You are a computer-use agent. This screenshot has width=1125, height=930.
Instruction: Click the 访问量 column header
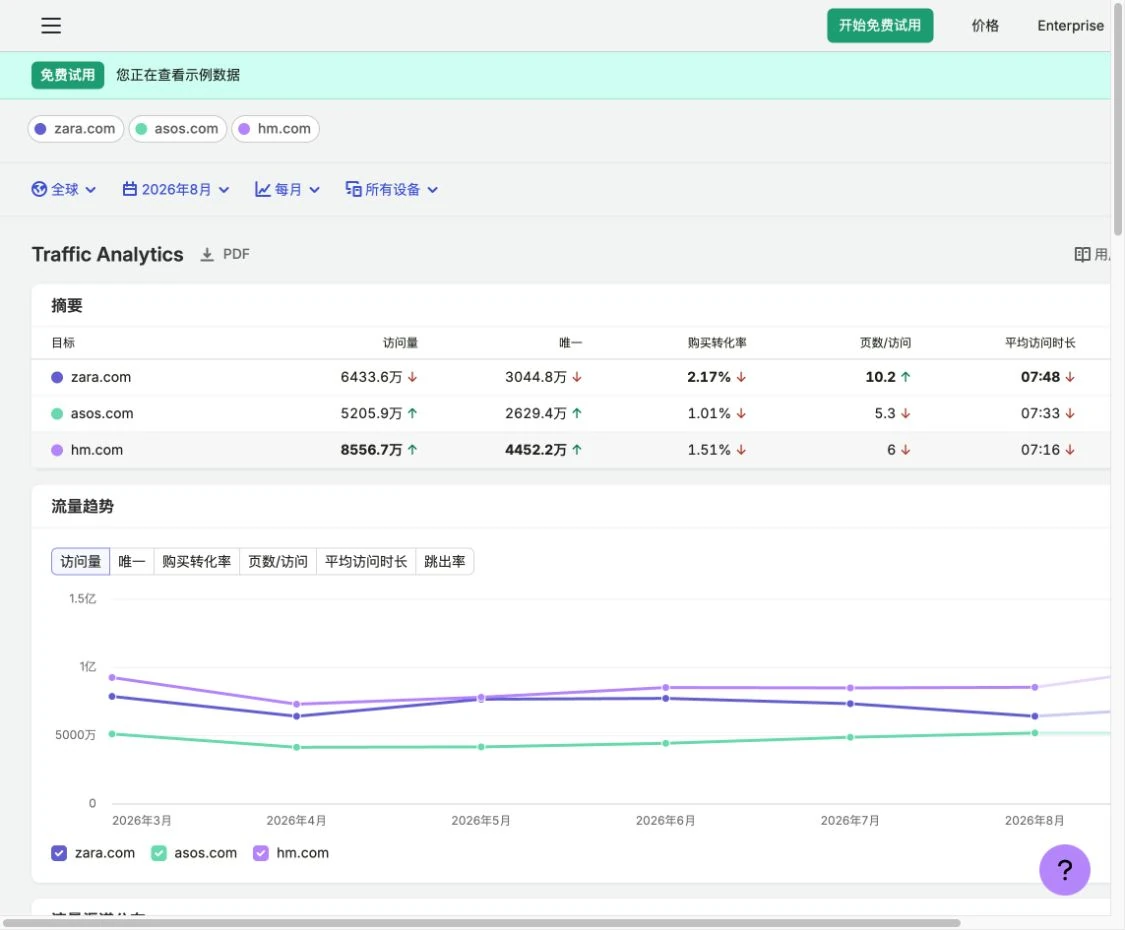(x=400, y=343)
